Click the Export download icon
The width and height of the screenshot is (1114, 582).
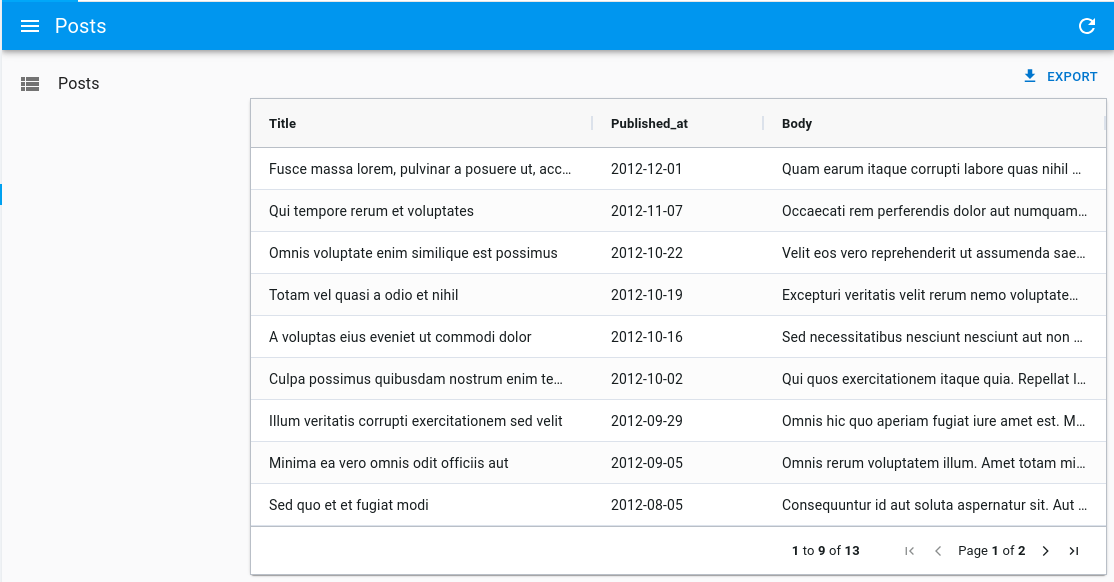click(1030, 77)
